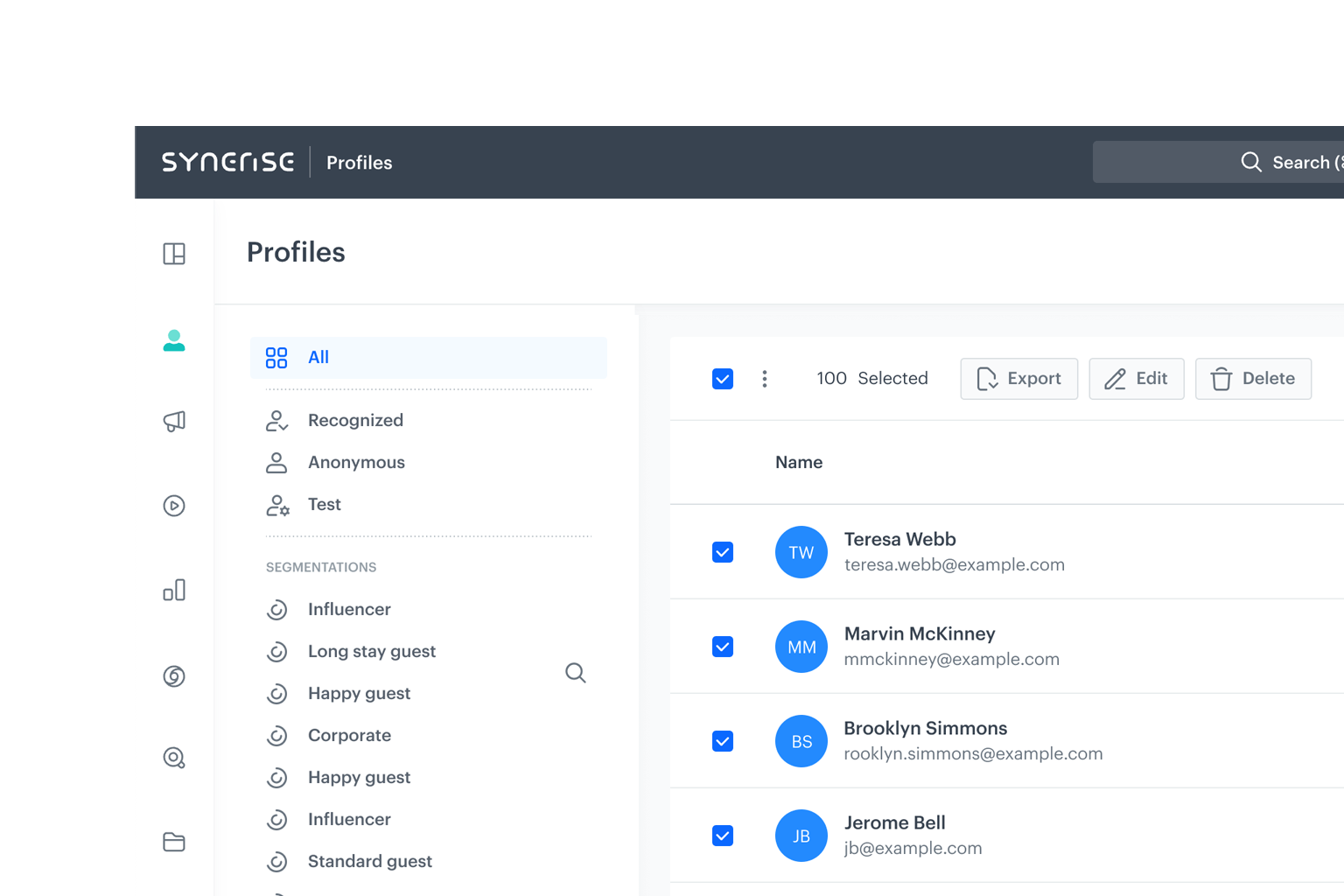Uncheck the select-all checkbox above the list

point(723,378)
